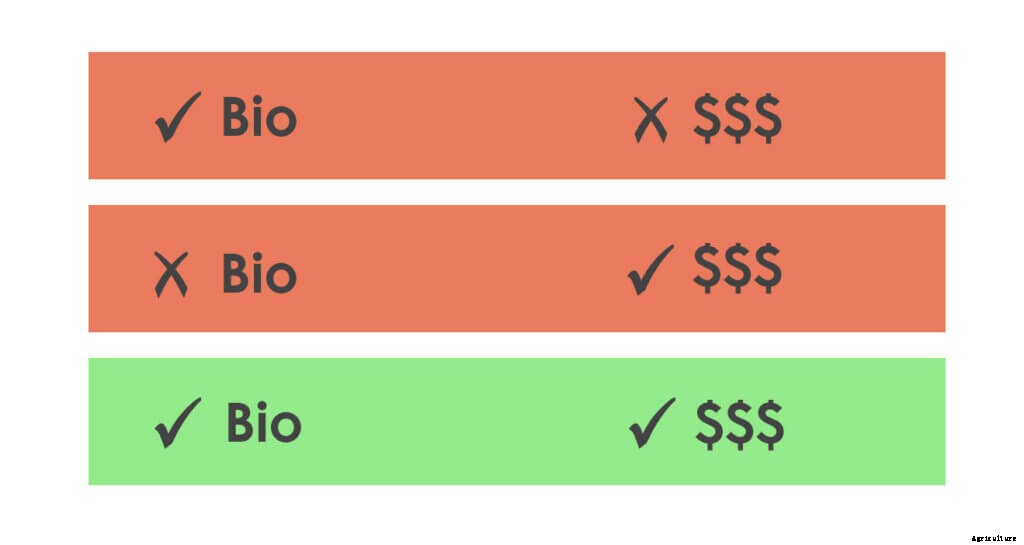The image size is (1024, 545).
Task: Click the first dollar sign in the green bar
Action: 709,424
